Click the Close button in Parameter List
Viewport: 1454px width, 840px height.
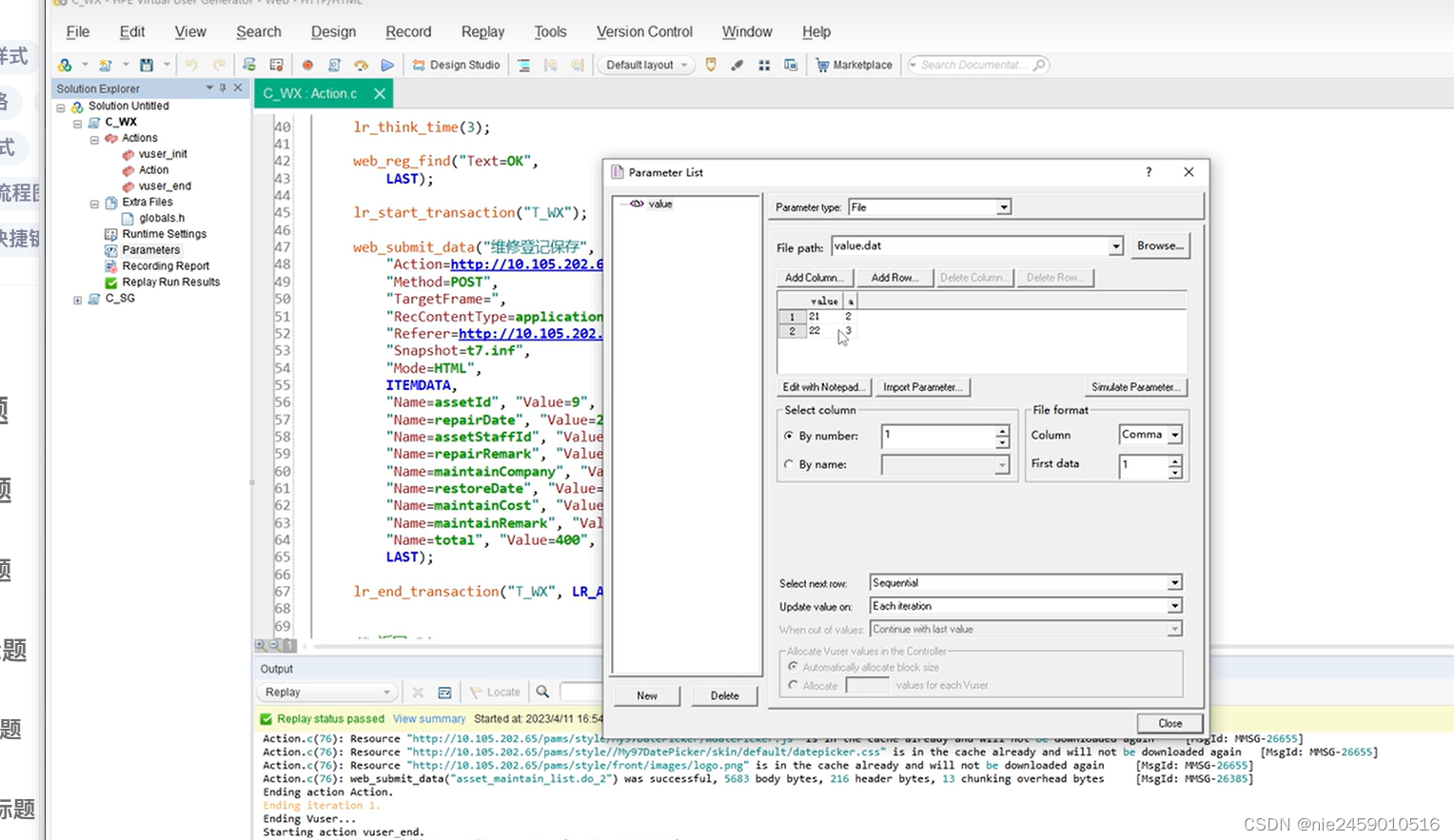click(1170, 723)
